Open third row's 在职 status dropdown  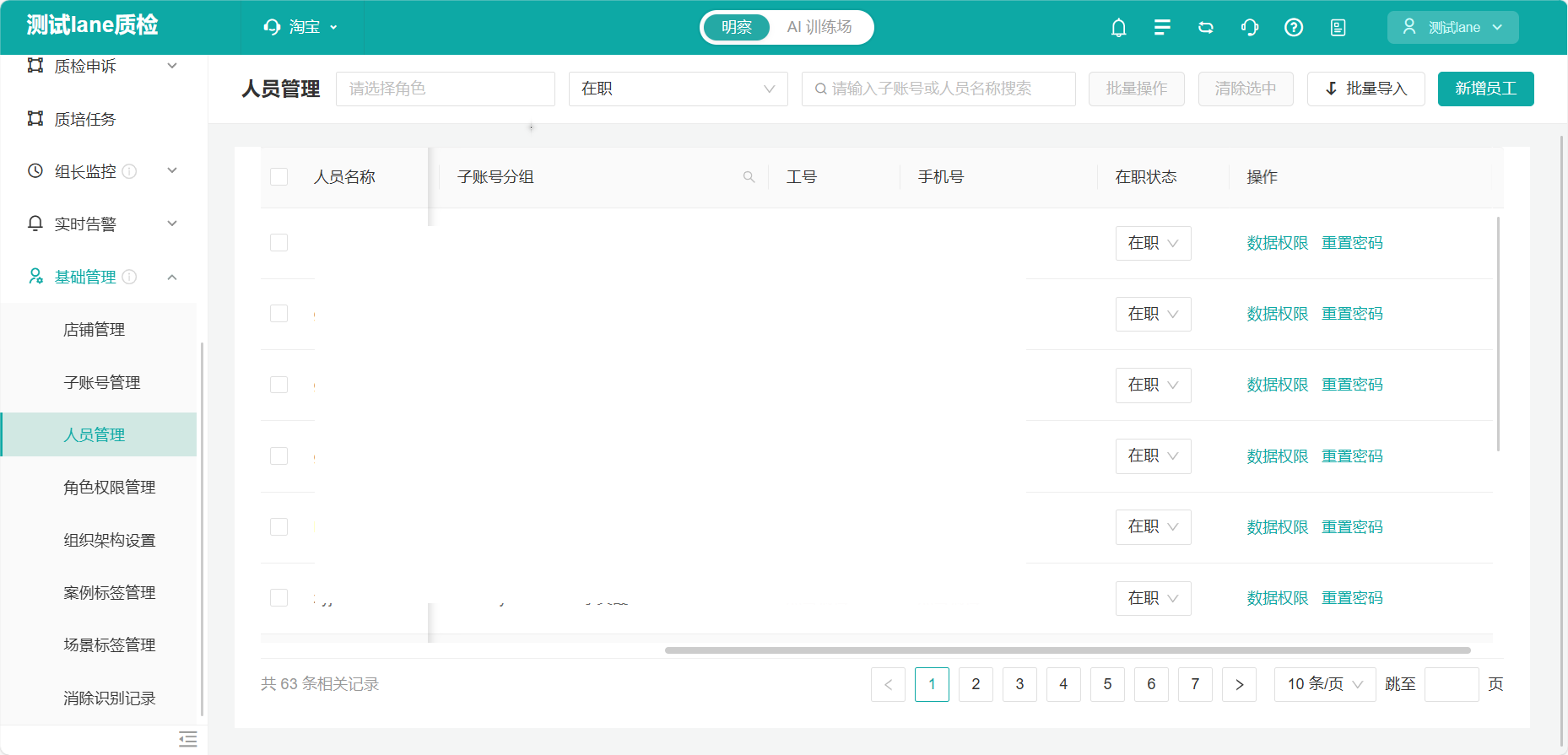1153,385
